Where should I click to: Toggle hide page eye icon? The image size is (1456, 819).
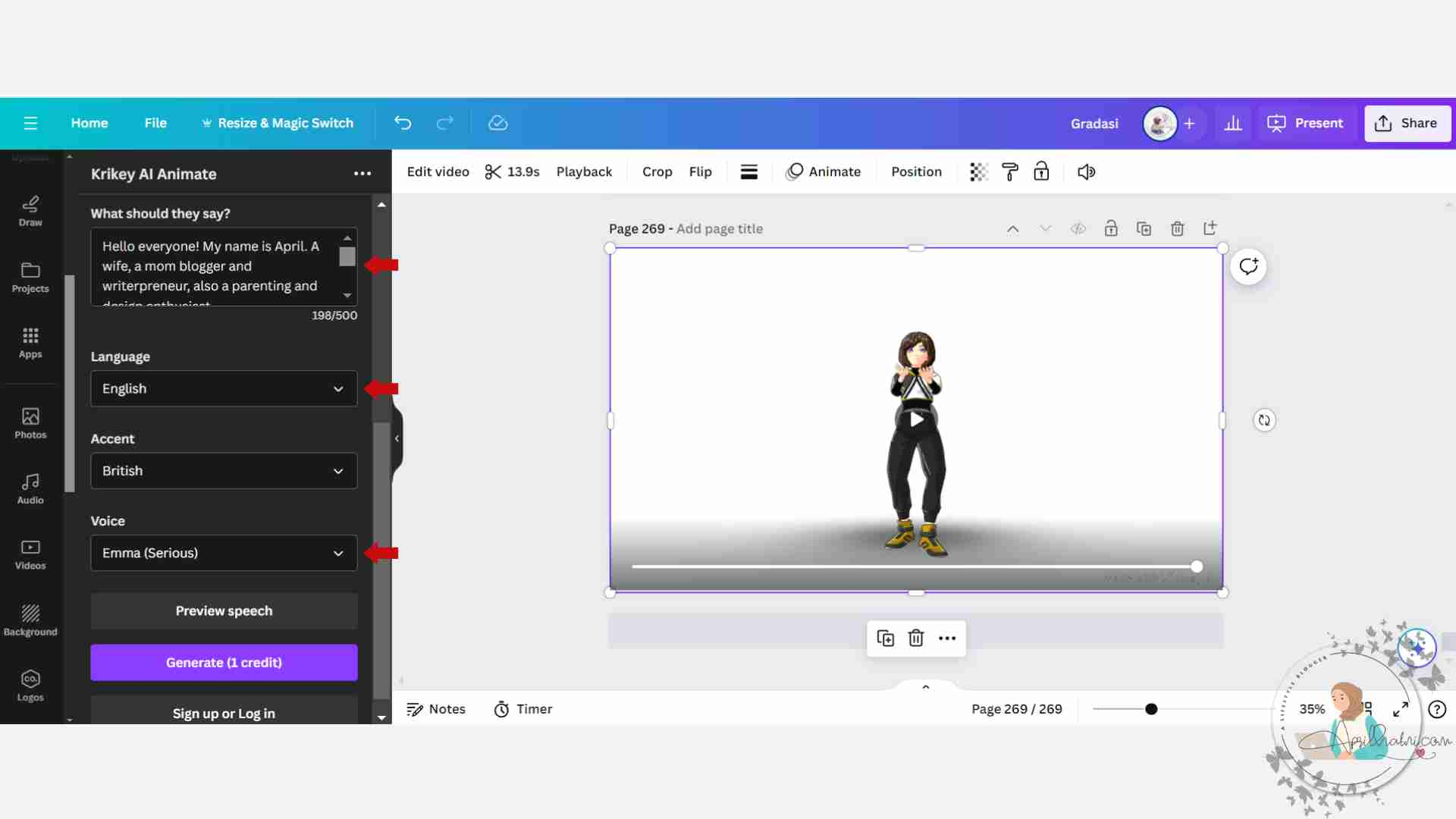coord(1078,228)
